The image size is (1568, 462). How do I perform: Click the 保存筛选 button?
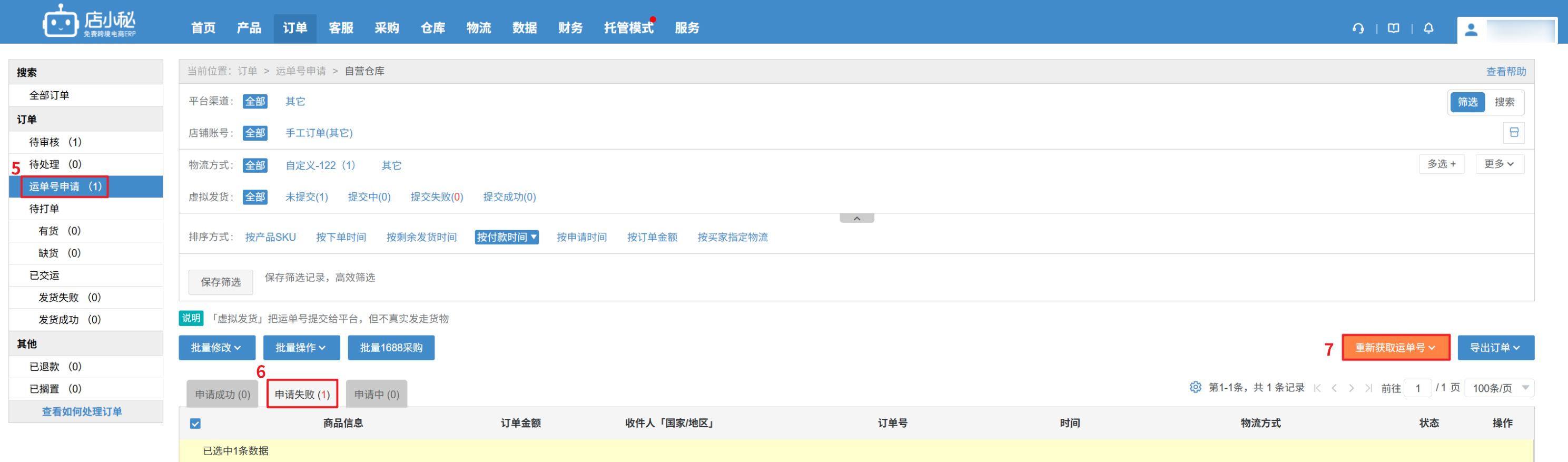point(220,282)
